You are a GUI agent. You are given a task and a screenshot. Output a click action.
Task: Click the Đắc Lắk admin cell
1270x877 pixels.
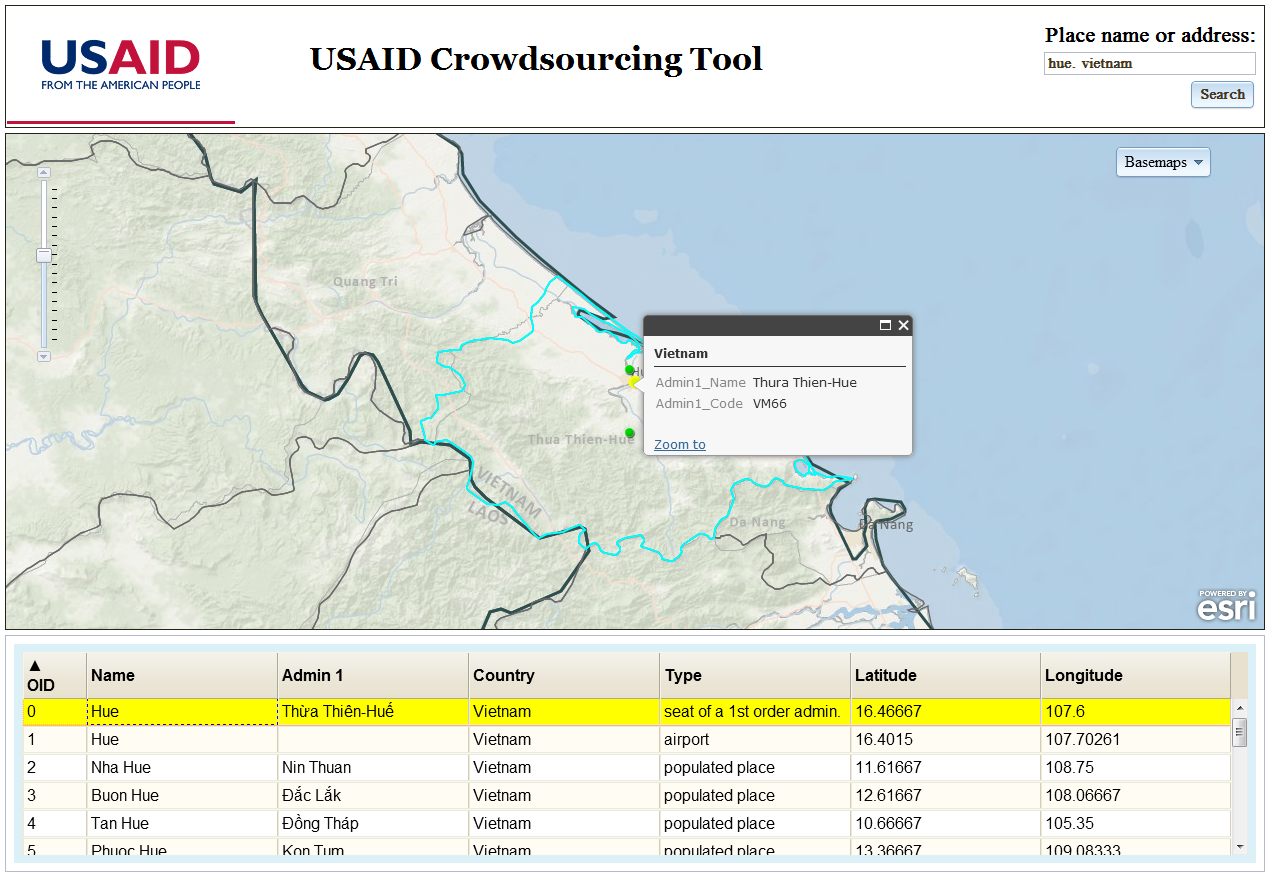pyautogui.click(x=373, y=796)
